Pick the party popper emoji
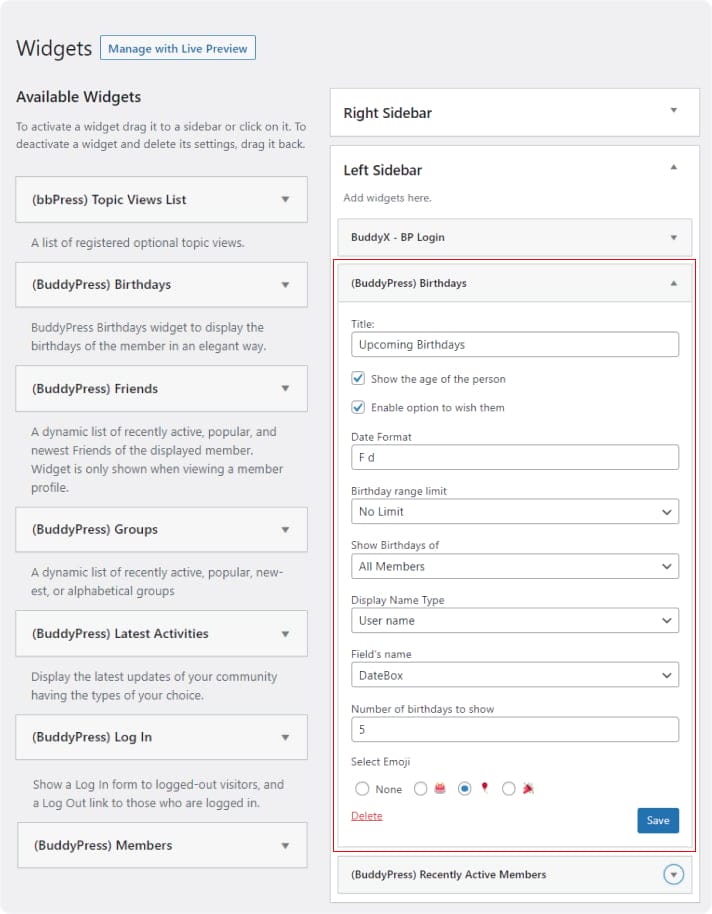712x914 pixels. coord(509,789)
